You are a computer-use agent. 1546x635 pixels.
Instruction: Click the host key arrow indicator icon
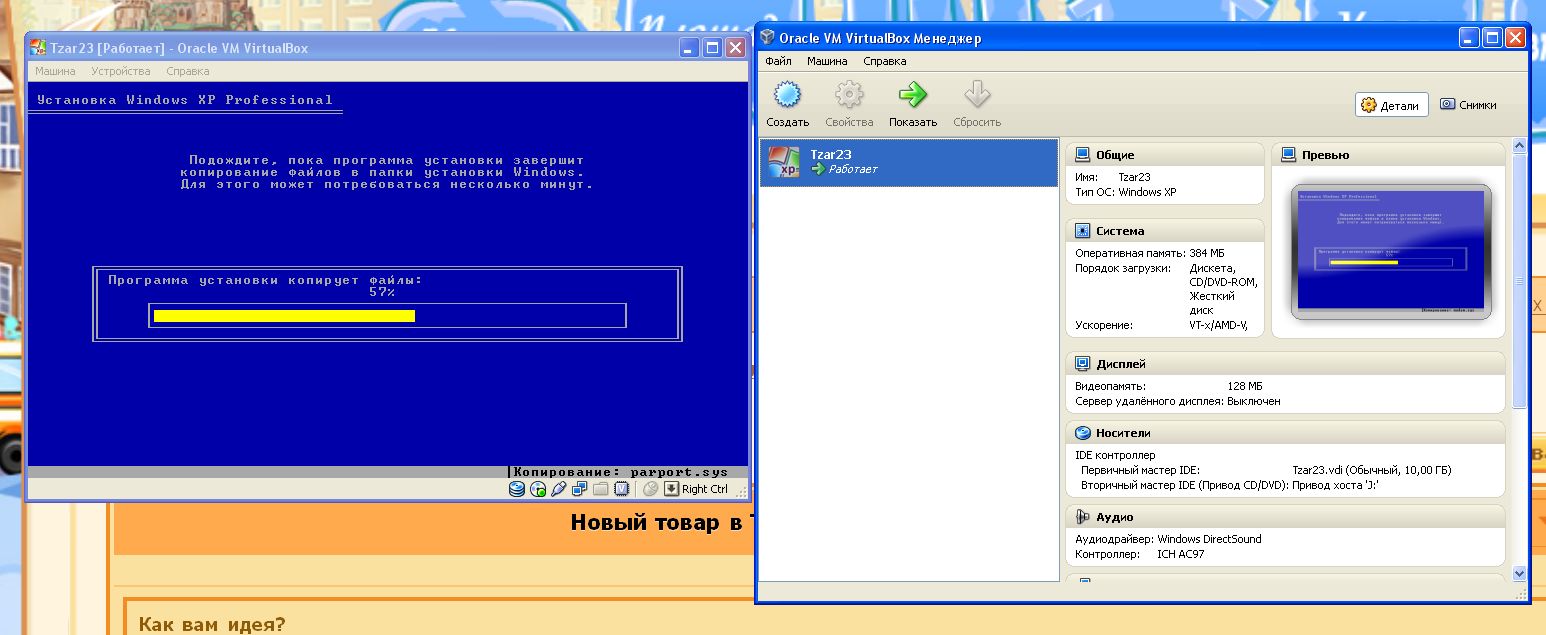point(672,489)
